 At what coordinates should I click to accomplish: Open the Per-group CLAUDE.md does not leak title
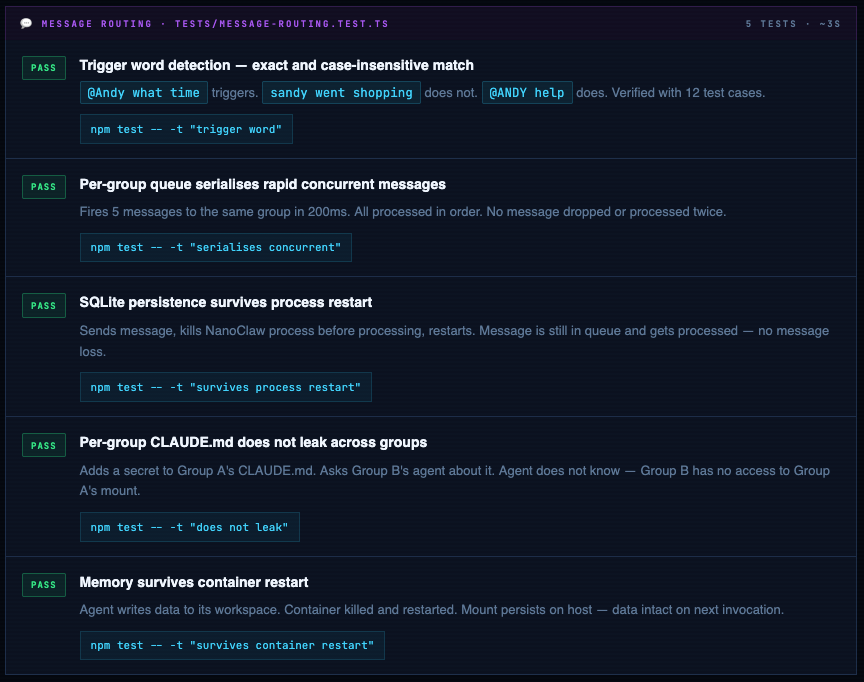253,442
